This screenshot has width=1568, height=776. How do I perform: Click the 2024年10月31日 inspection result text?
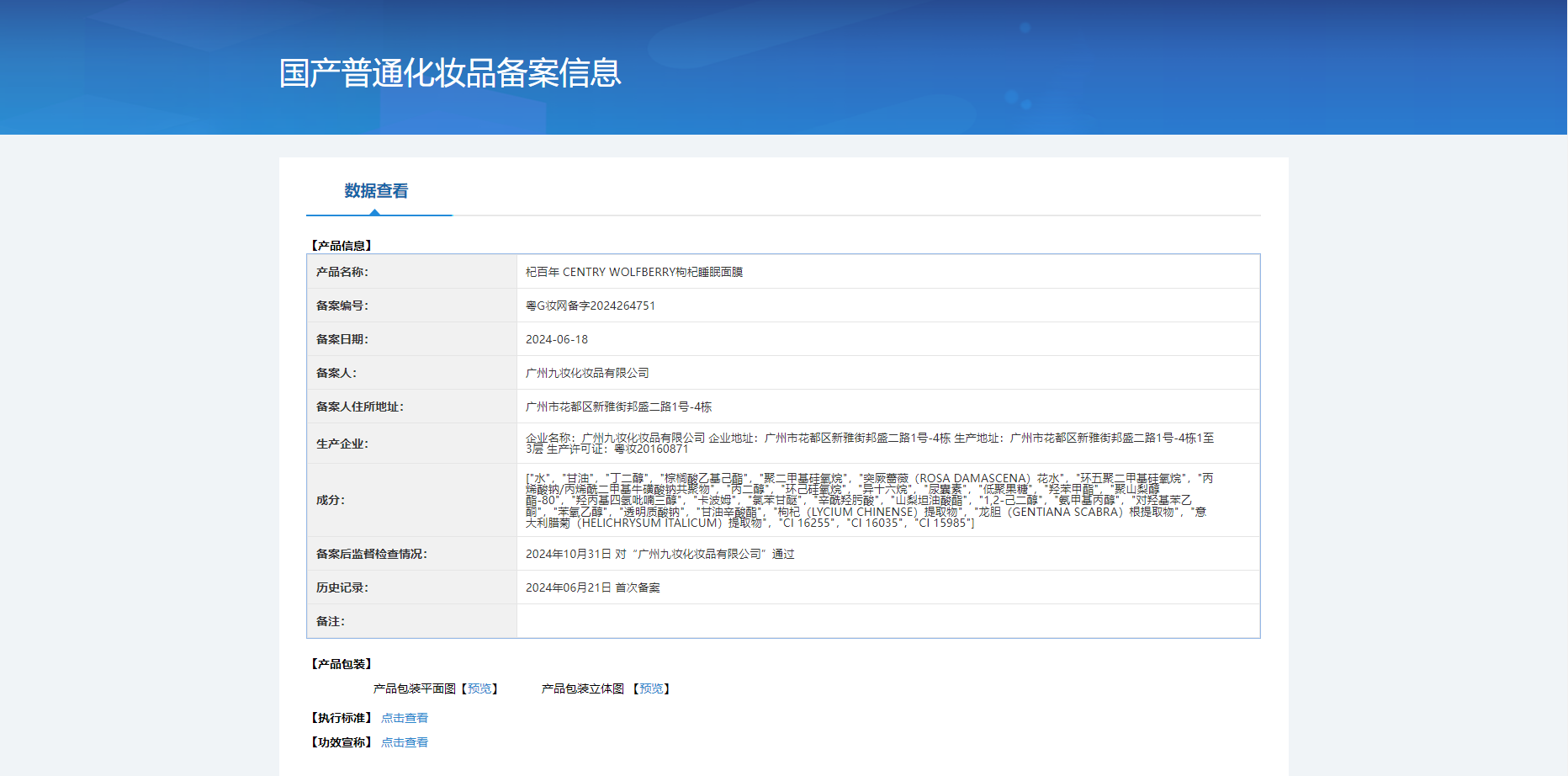pyautogui.click(x=660, y=554)
